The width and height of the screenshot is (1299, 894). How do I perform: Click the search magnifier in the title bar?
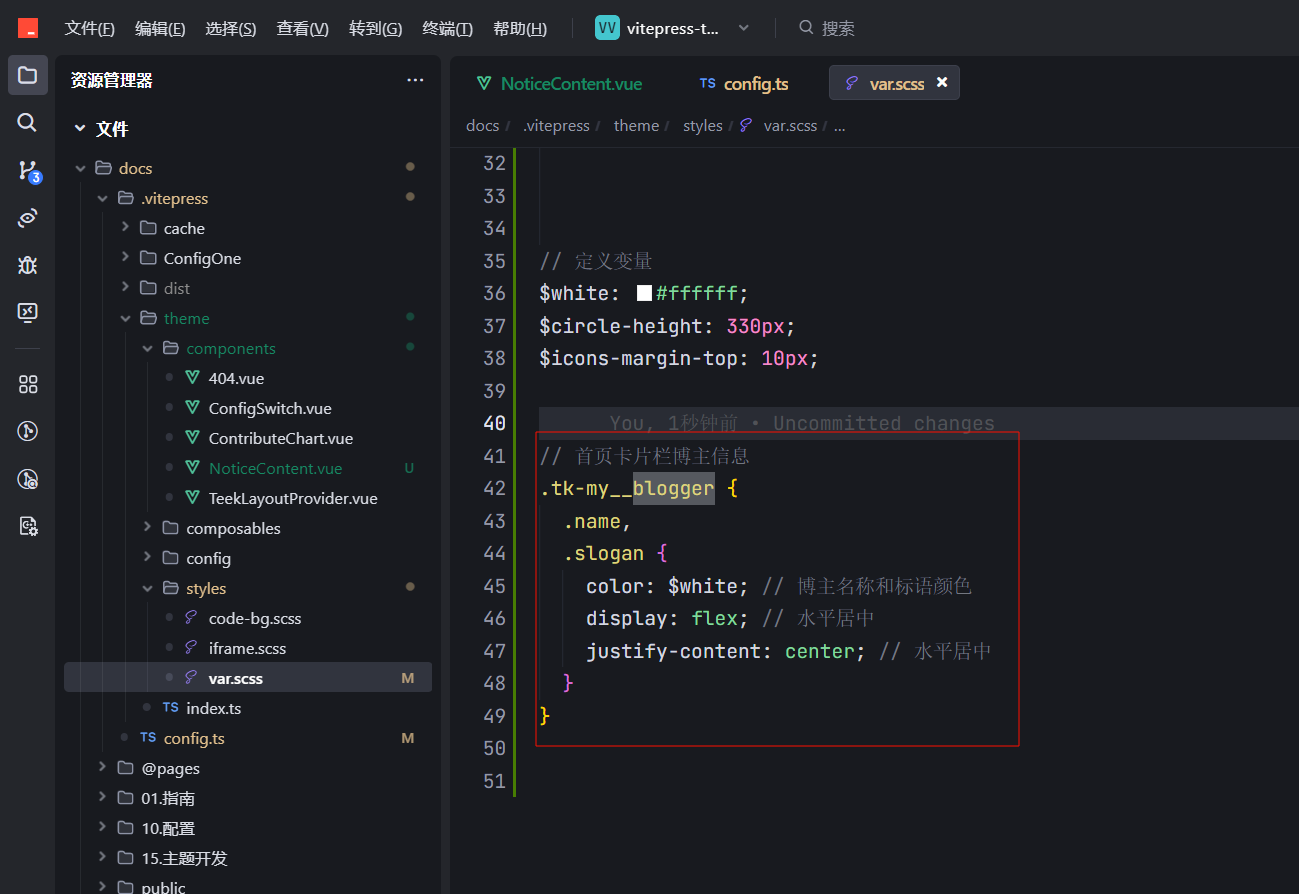coord(806,28)
